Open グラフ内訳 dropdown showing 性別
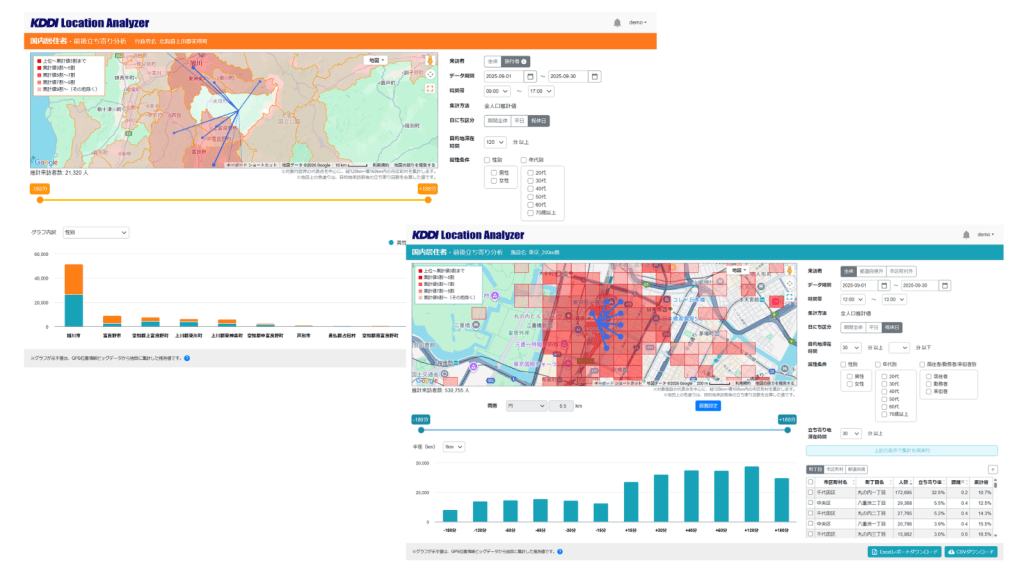The width and height of the screenshot is (1024, 576). pos(95,232)
